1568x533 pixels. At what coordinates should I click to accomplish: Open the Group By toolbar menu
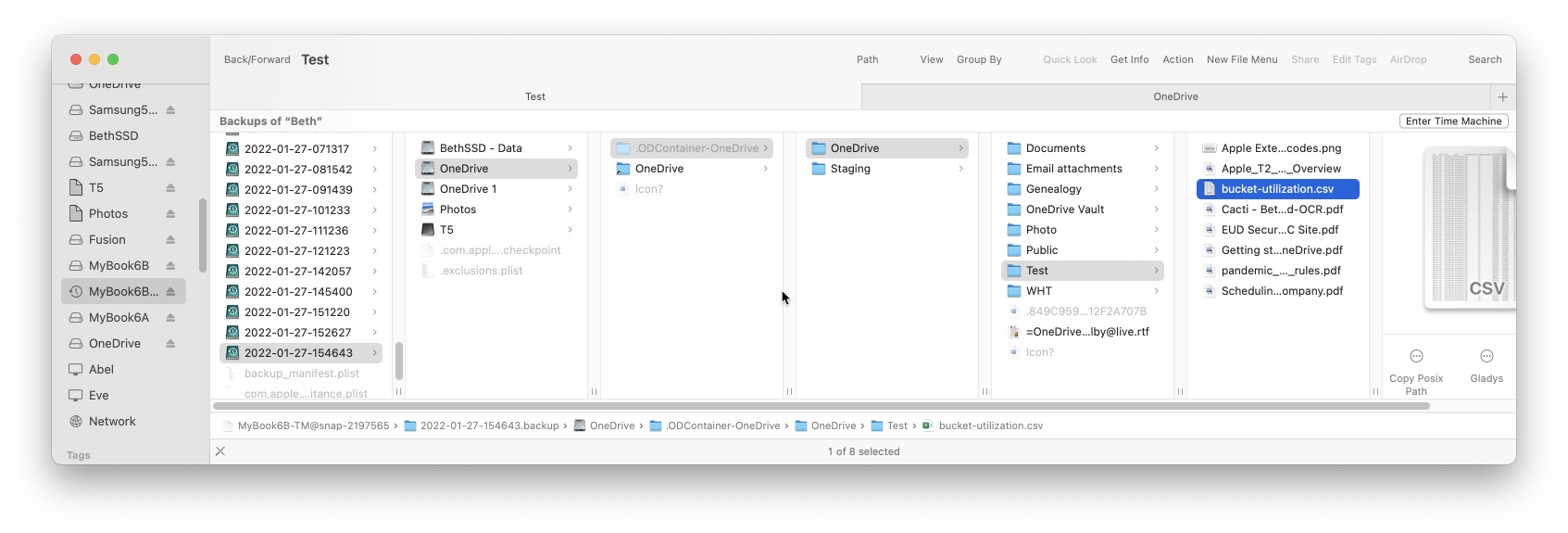(x=979, y=59)
